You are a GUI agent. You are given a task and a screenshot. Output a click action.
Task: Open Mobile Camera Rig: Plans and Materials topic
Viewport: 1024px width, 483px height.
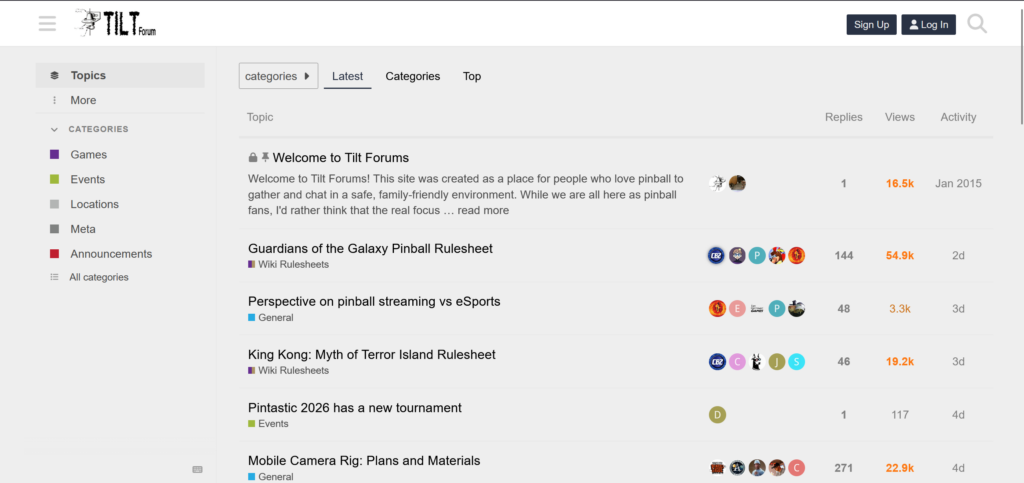[x=364, y=461]
